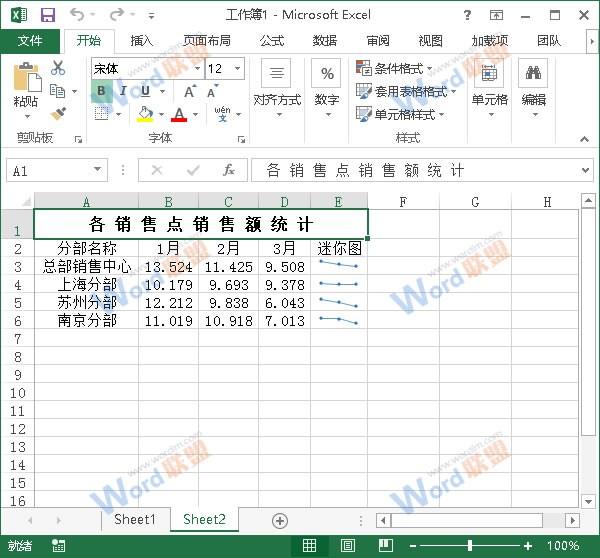The width and height of the screenshot is (600, 558).
Task: Click the formula bar cancel X button
Action: 157,170
